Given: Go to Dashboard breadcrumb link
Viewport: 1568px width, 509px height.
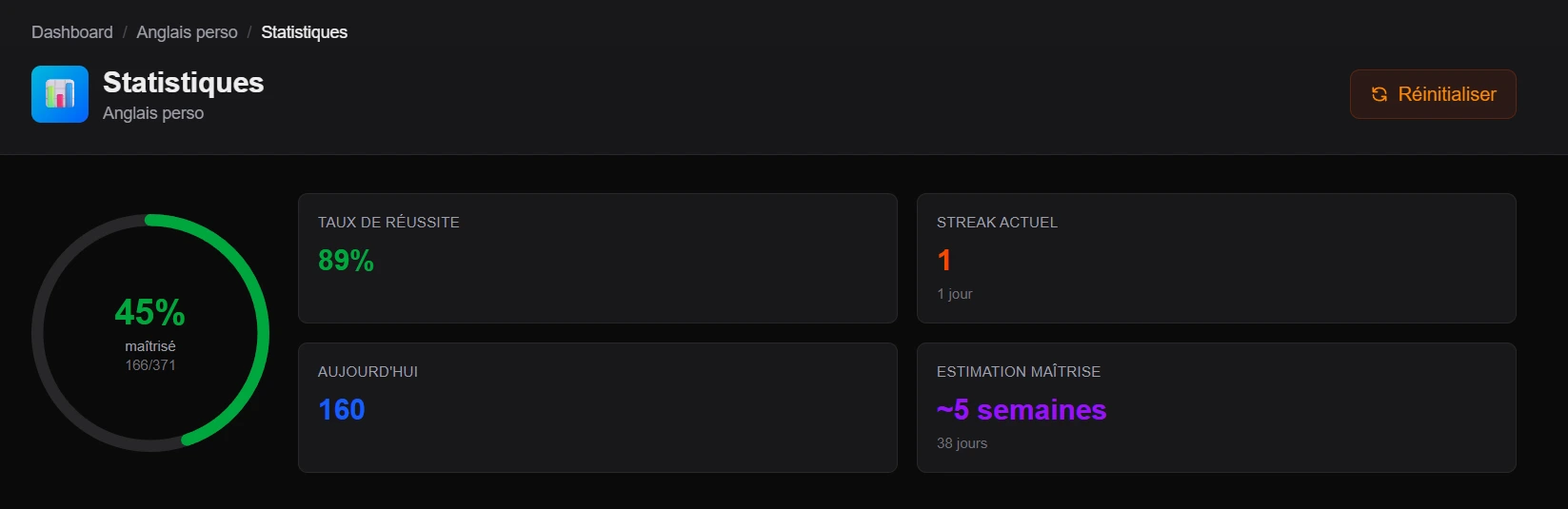Looking at the screenshot, I should coord(72,32).
